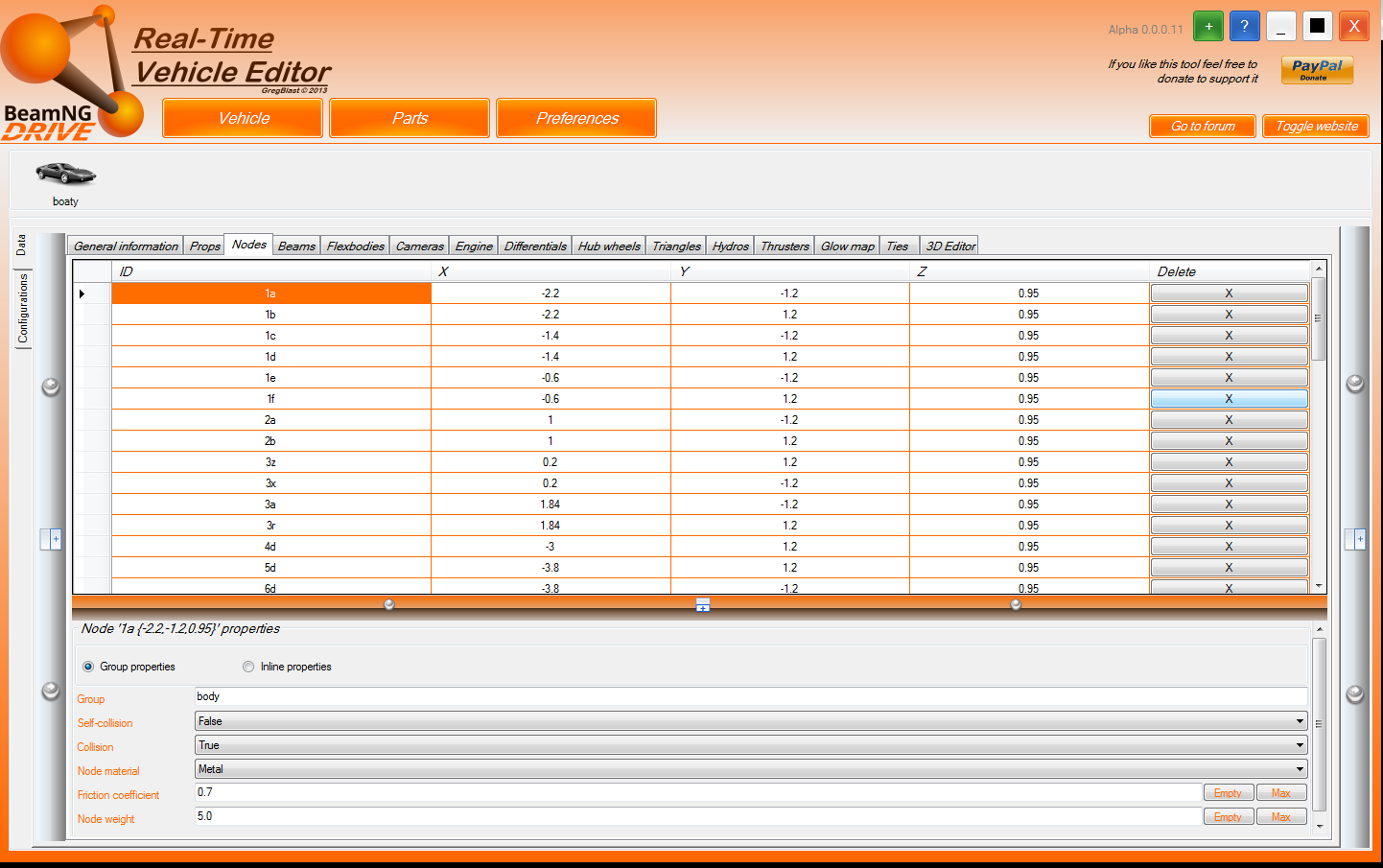
Task: Click the Go to forum button
Action: [x=1203, y=126]
